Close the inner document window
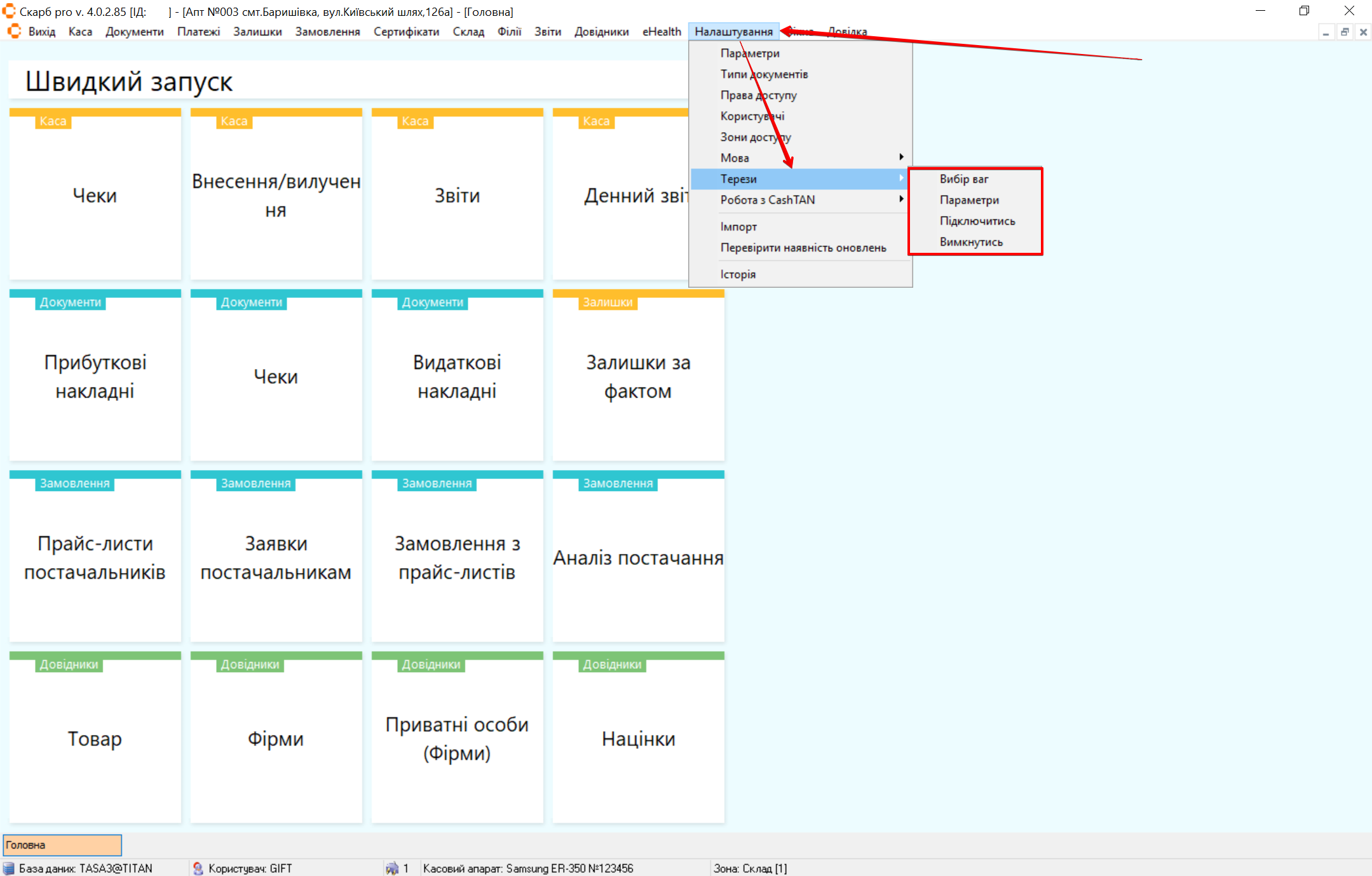This screenshot has height=876, width=1372. (x=1363, y=32)
